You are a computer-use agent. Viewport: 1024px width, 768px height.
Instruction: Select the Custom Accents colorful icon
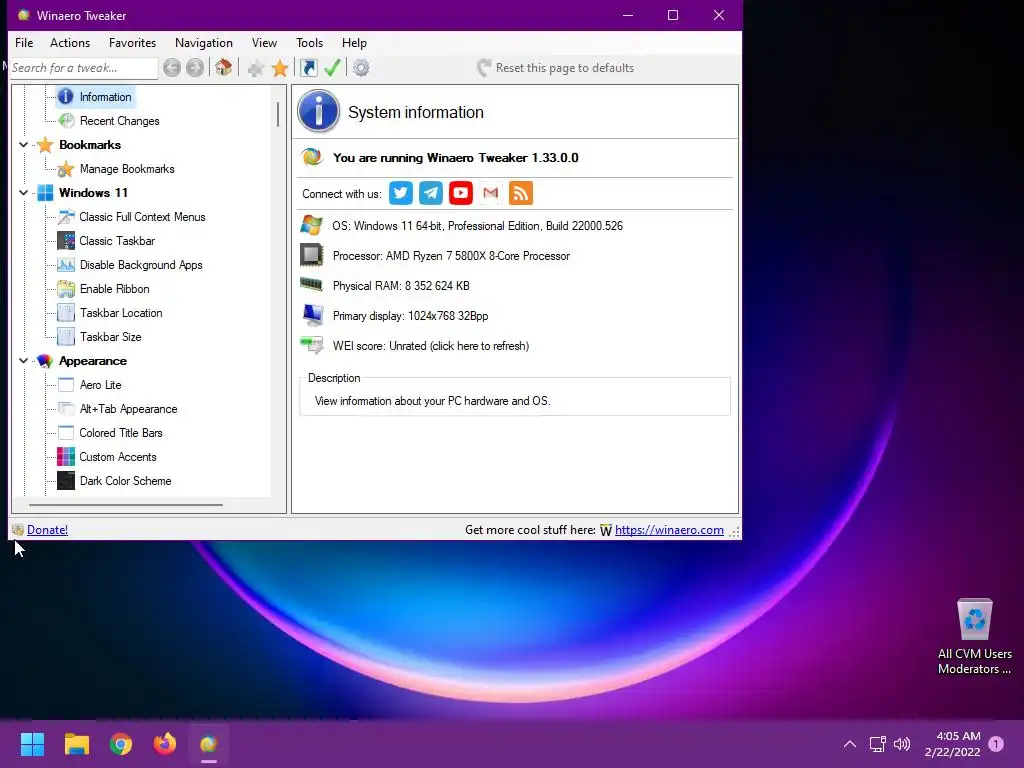pos(66,456)
